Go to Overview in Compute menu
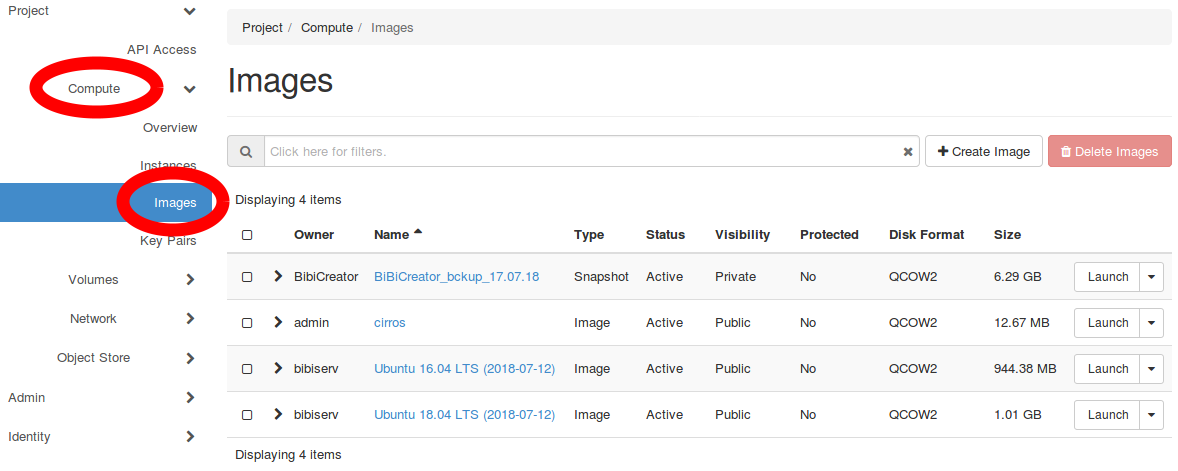 coord(170,128)
